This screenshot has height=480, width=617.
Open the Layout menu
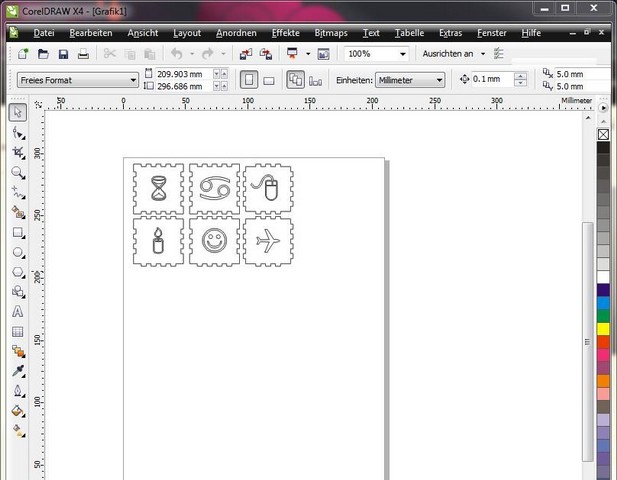pos(187,33)
